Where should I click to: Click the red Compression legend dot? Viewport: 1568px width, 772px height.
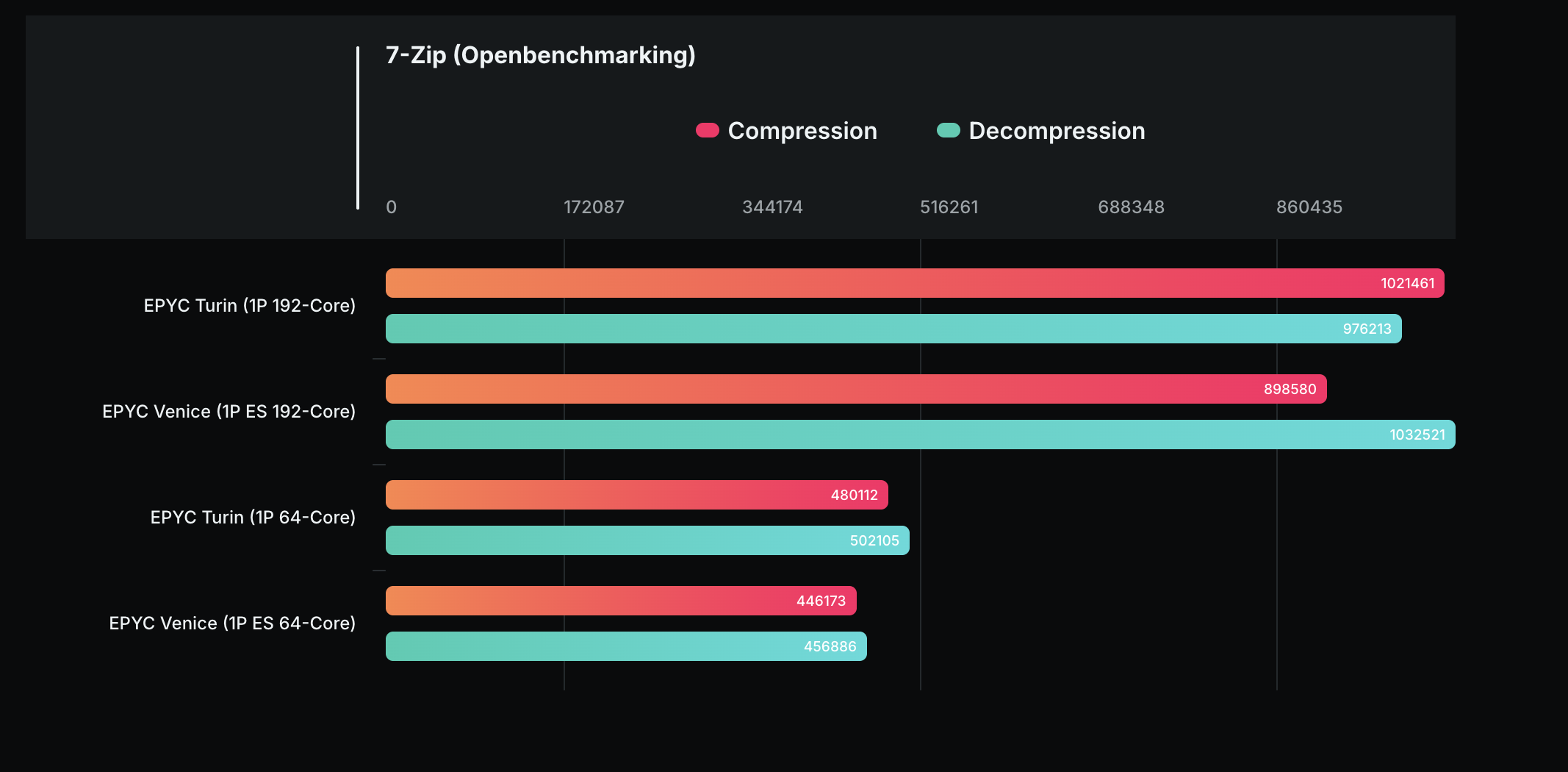pyautogui.click(x=706, y=129)
